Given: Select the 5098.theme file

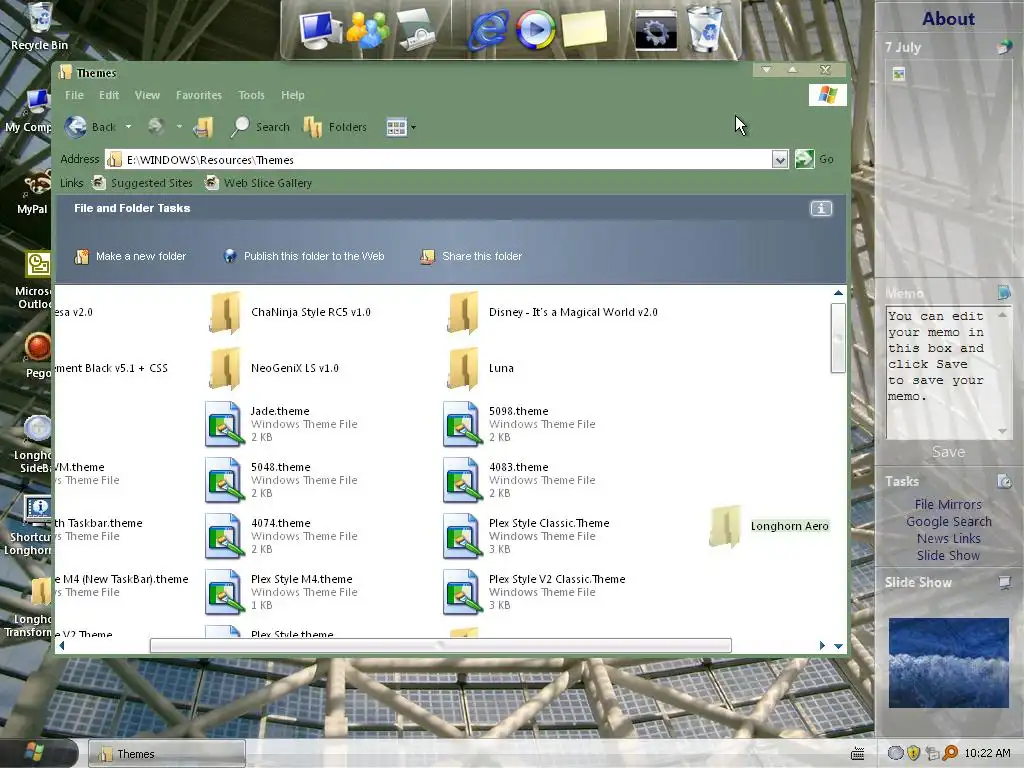Looking at the screenshot, I should tap(520, 424).
